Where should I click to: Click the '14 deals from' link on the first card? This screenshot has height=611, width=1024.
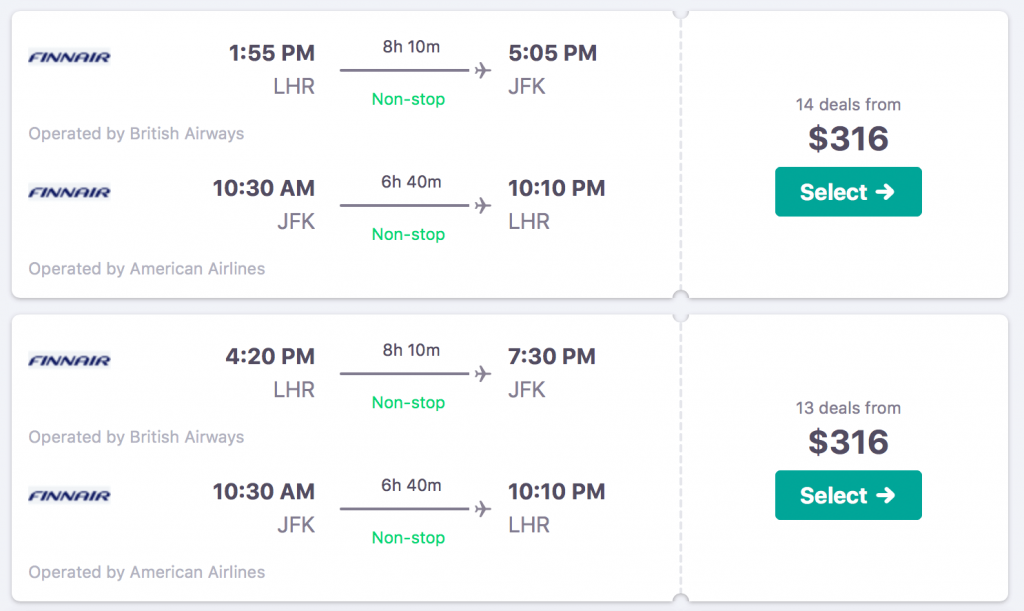click(x=848, y=104)
